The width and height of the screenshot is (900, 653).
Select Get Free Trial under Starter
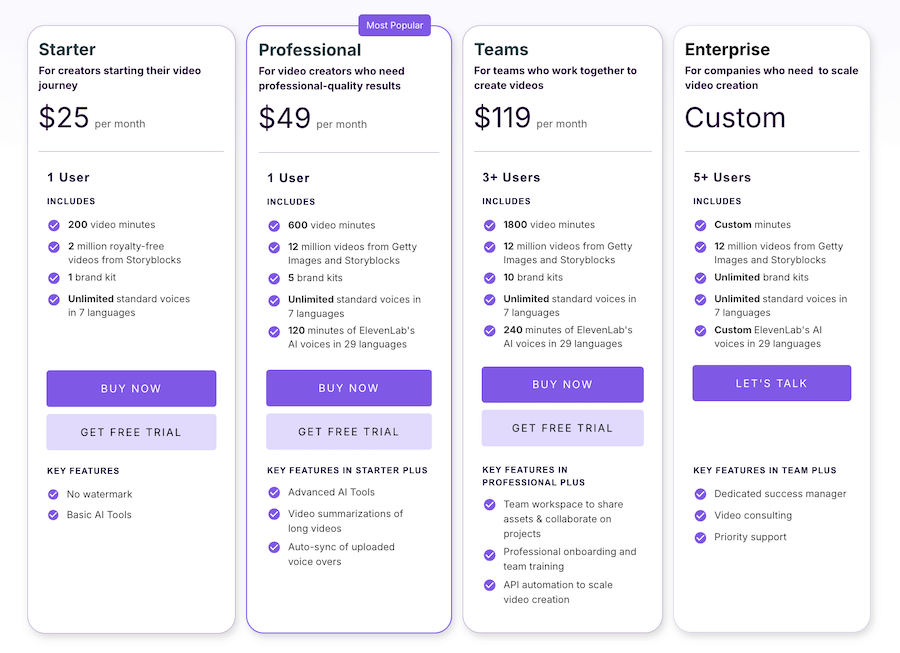131,430
